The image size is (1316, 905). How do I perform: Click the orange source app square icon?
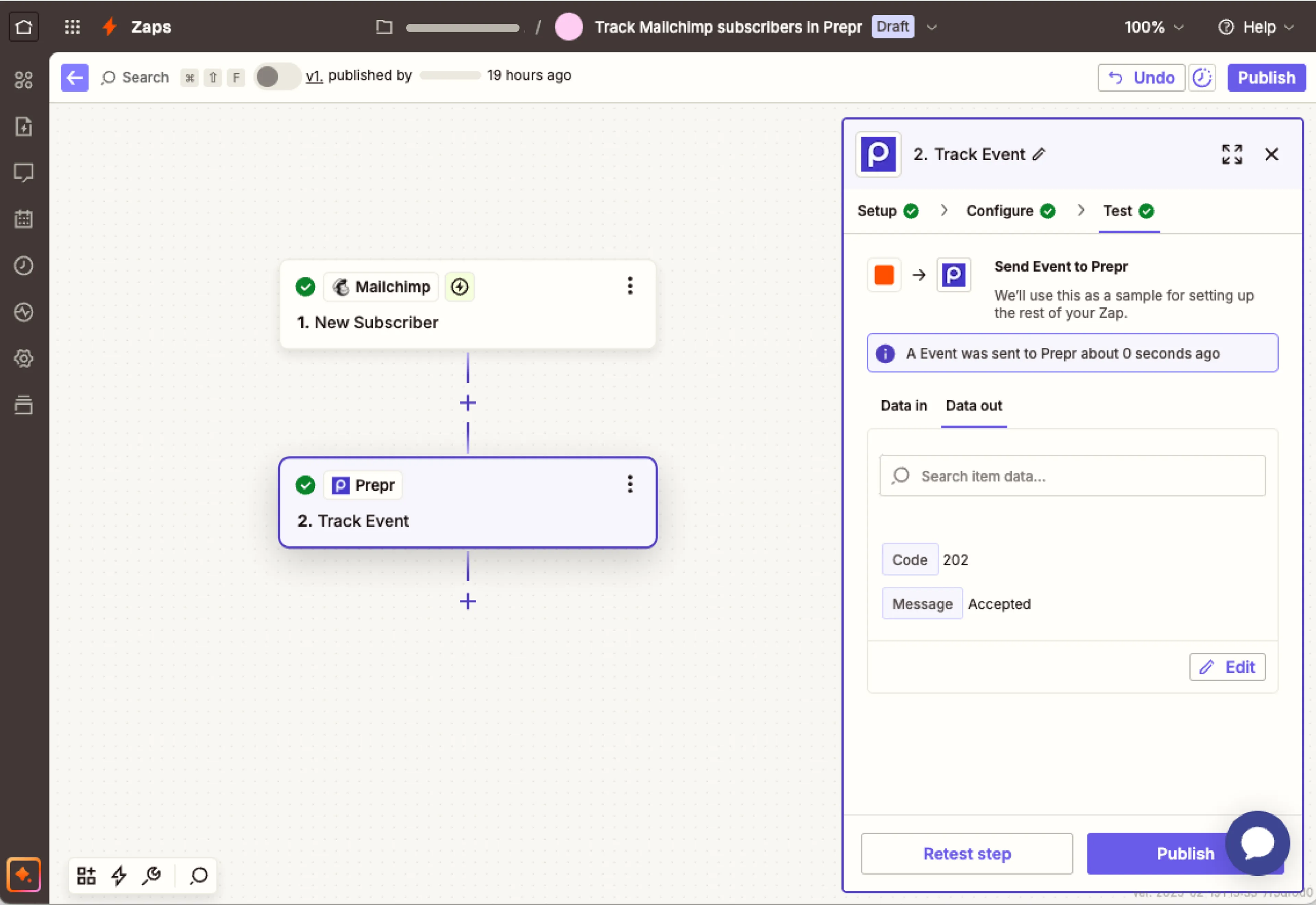point(884,275)
